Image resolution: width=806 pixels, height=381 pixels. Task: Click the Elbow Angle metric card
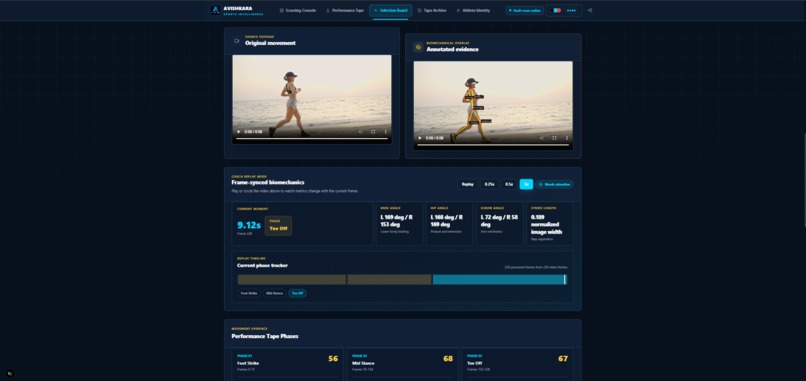pos(500,223)
